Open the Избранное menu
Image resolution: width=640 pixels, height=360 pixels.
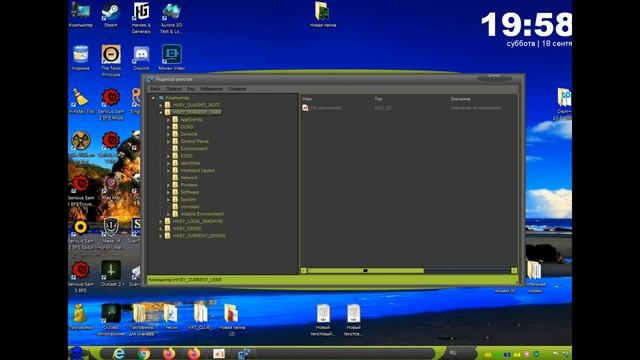pos(211,89)
